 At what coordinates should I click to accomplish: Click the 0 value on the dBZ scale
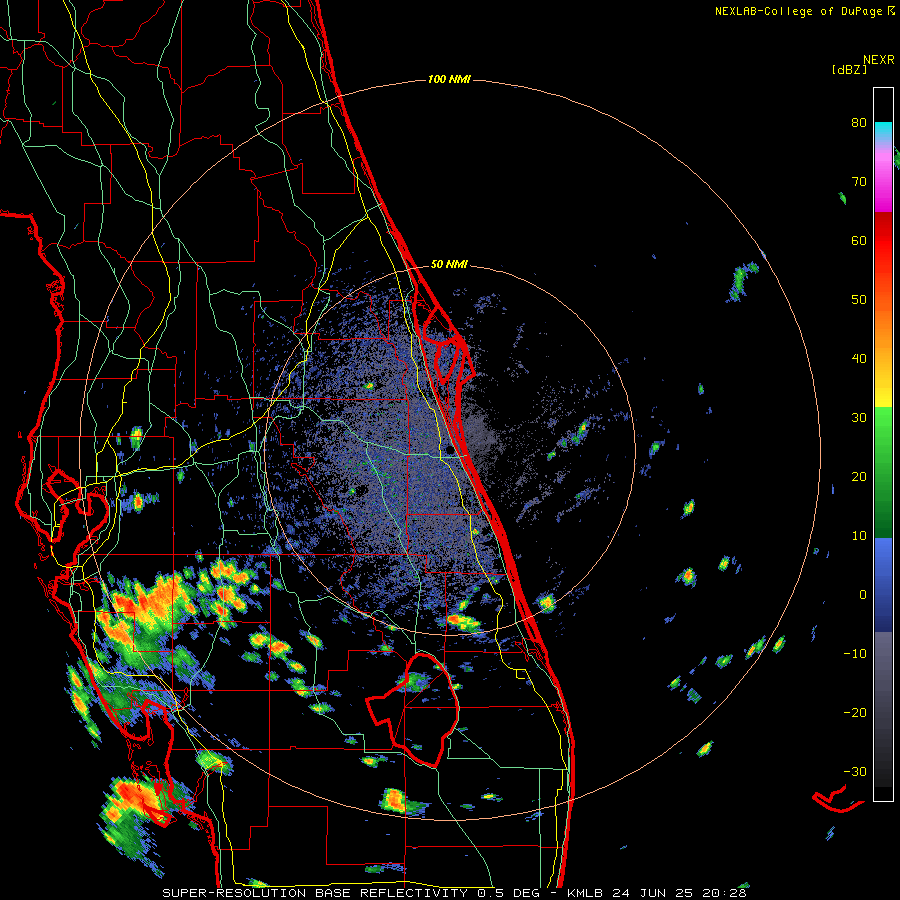click(x=863, y=595)
